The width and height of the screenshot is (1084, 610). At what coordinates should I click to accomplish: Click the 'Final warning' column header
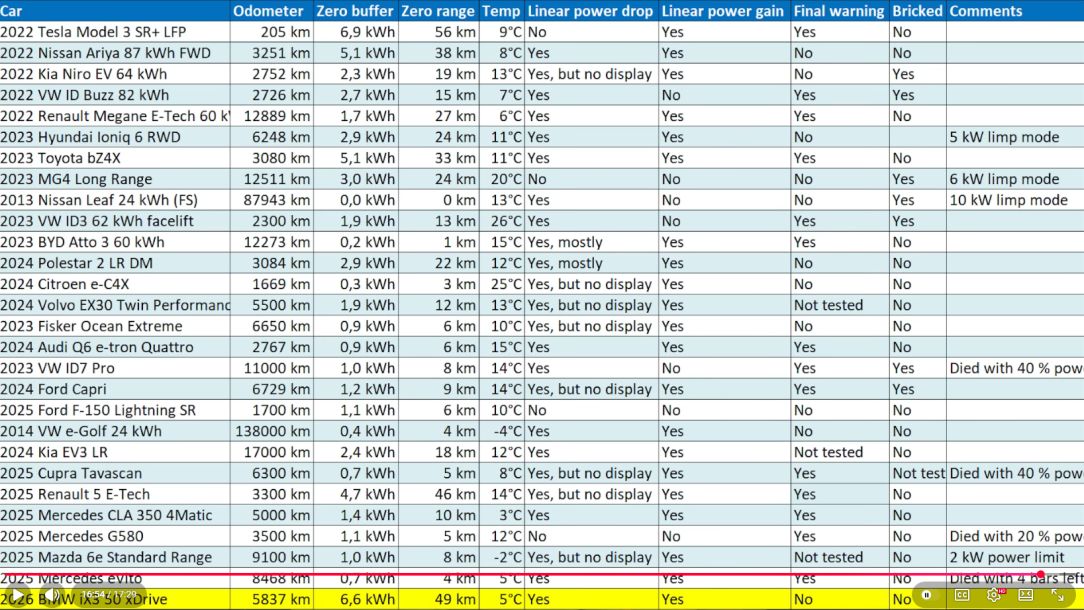tap(839, 11)
